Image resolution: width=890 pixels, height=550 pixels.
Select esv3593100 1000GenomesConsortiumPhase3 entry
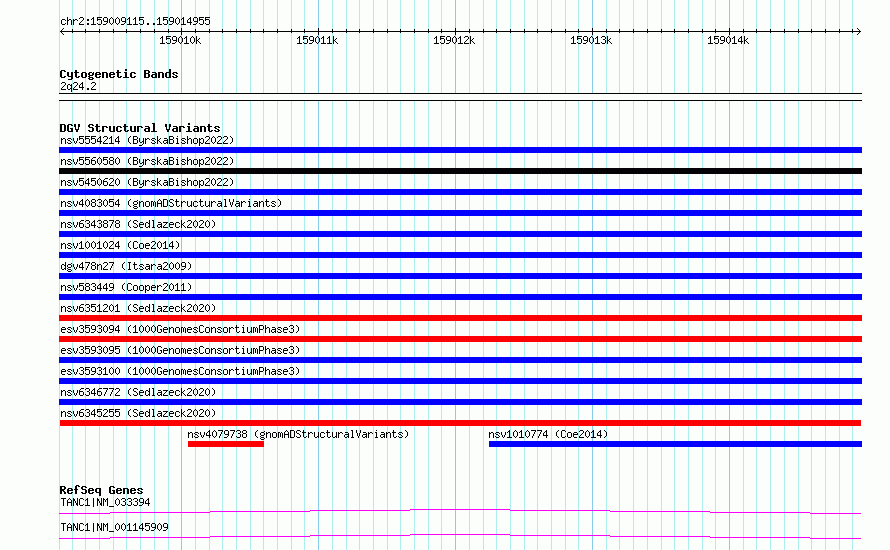[180, 371]
